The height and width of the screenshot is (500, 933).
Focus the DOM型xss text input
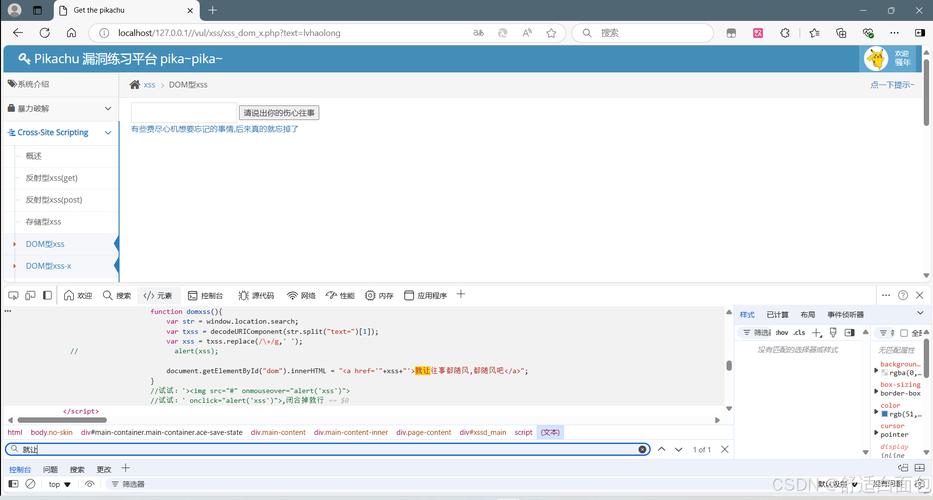pyautogui.click(x=184, y=112)
